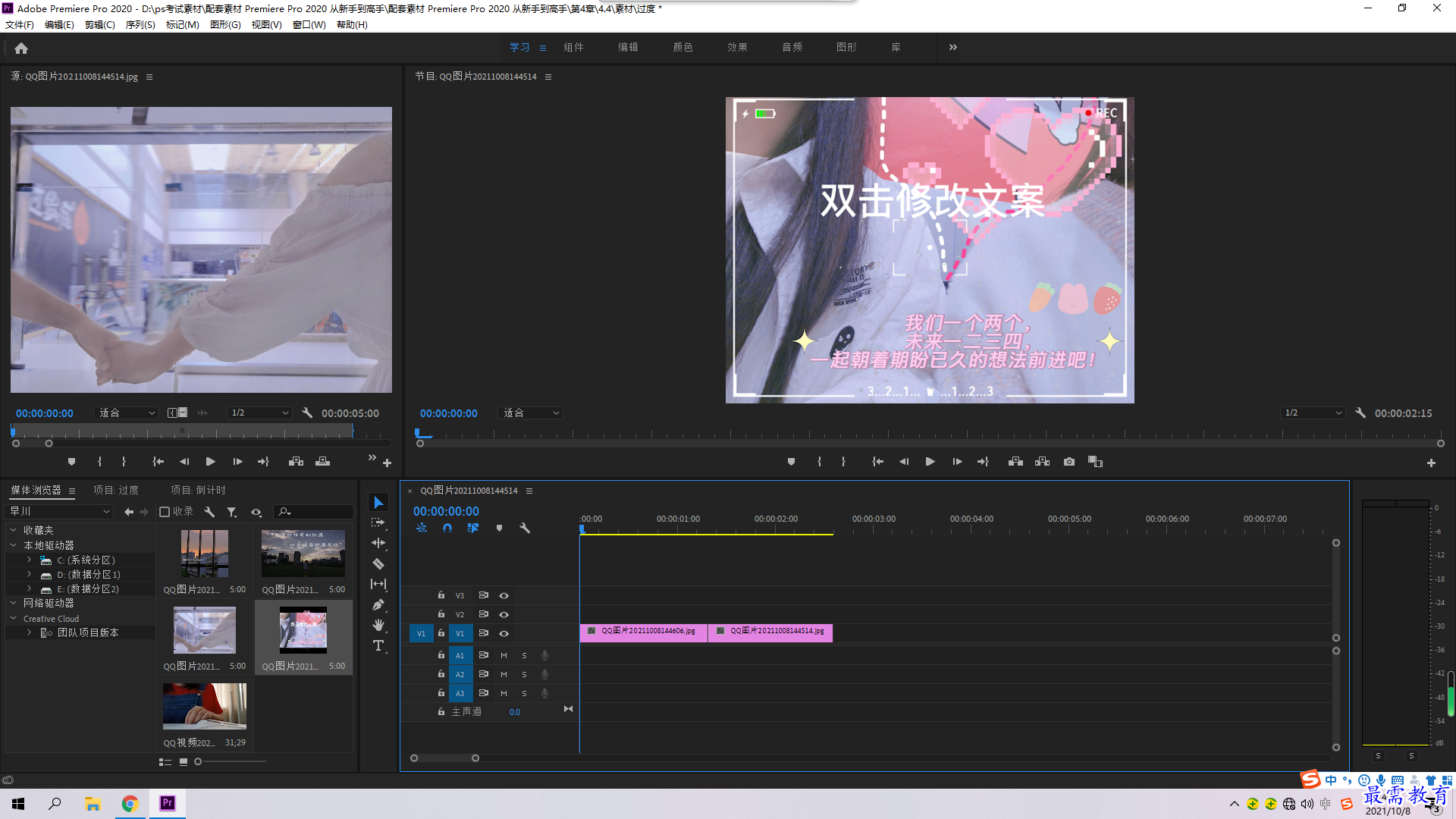Viewport: 1456px width, 819px height.
Task: Open Program monitor settings wrench
Action: tap(1360, 413)
